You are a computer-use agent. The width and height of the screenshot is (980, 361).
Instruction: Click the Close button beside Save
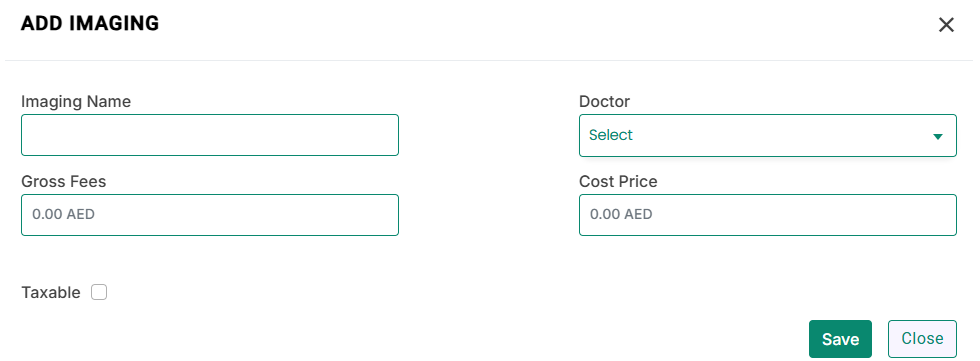click(x=922, y=339)
